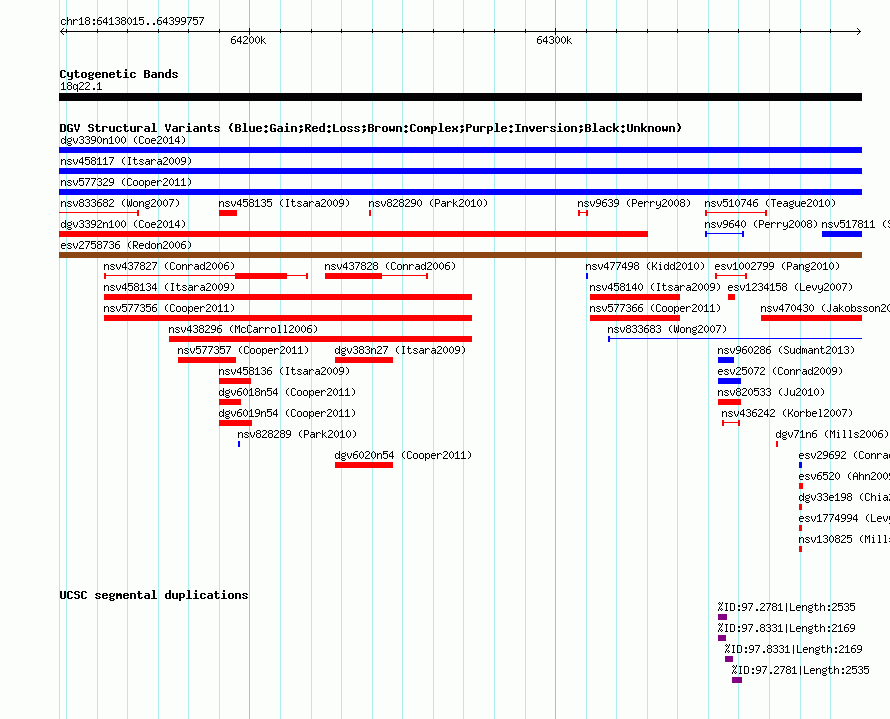Screen dimensions: 890x719
Task: Click dgv6019n54 (Cooper2011) label
Action: 287,413
